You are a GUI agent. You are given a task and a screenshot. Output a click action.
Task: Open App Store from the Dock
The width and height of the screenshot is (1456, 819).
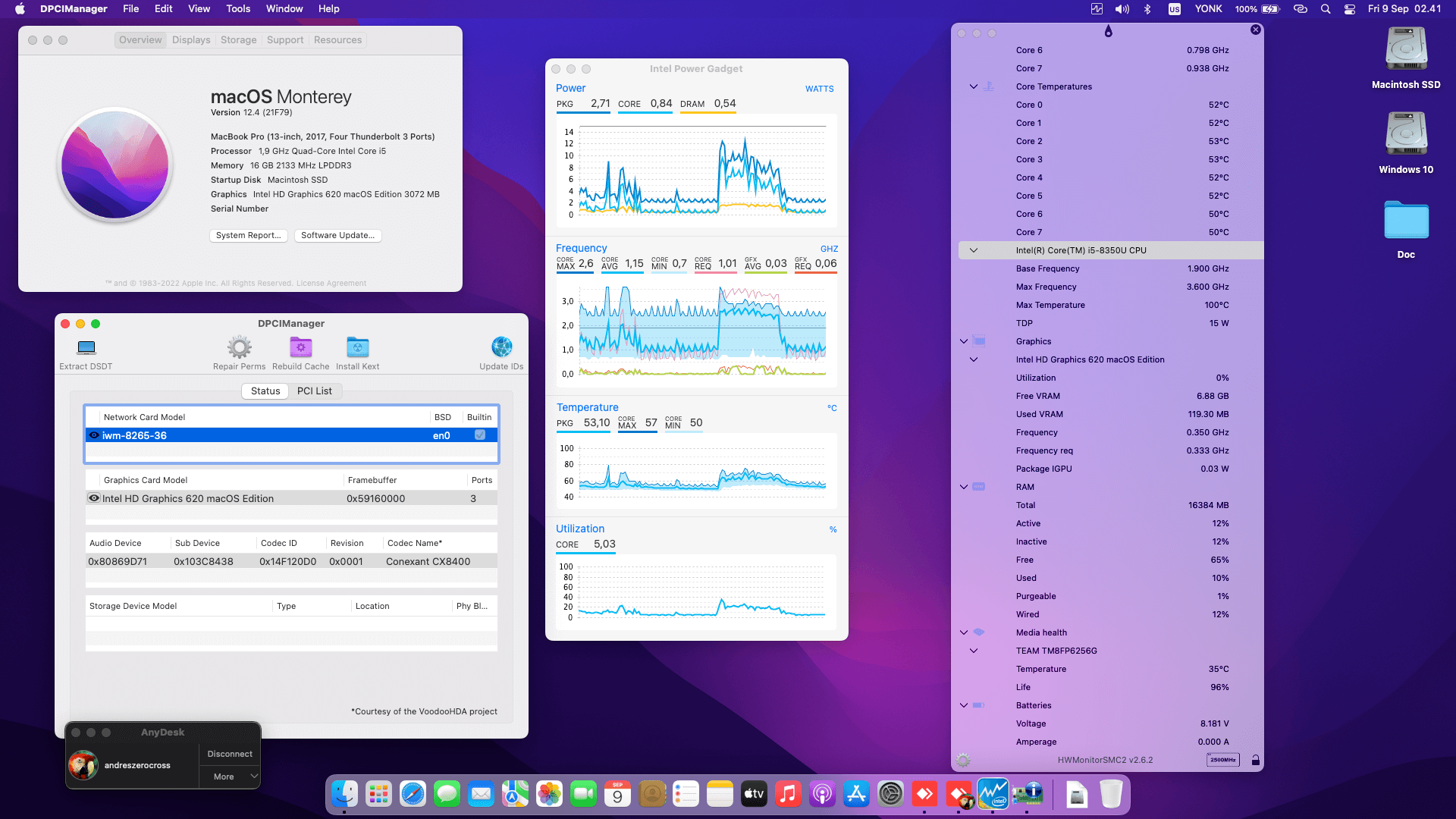click(x=856, y=794)
